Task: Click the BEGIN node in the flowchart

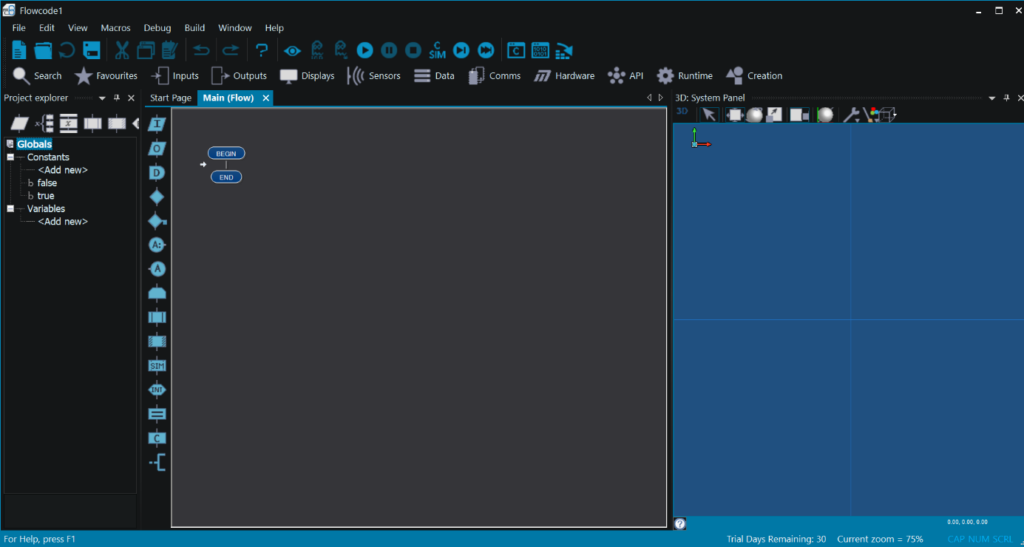Action: [226, 154]
